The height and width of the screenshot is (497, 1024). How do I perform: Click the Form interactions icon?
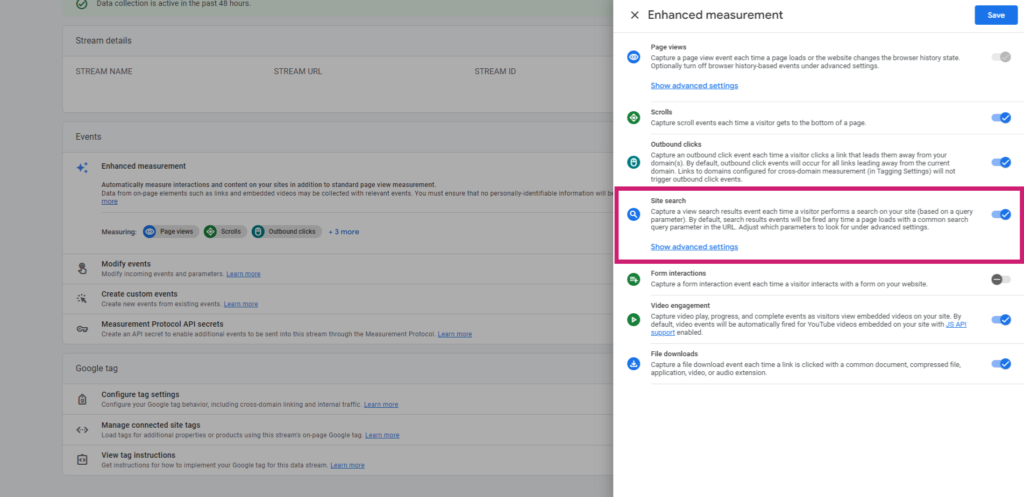tap(633, 279)
